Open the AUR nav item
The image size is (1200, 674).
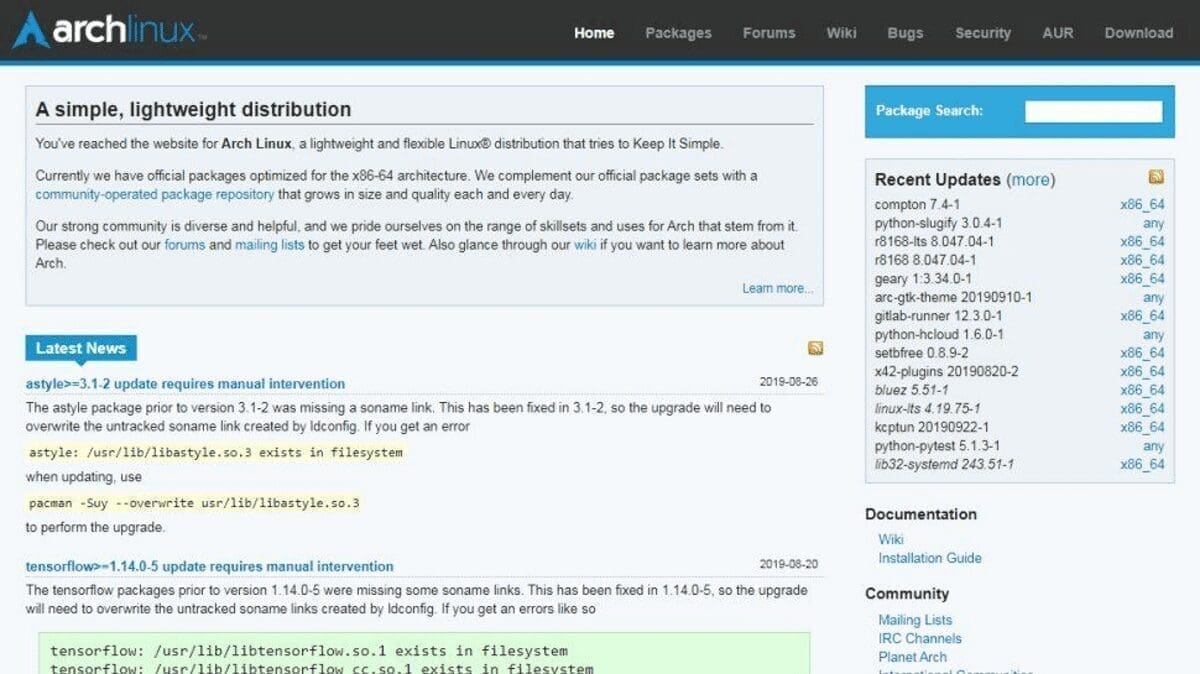pyautogui.click(x=1058, y=33)
